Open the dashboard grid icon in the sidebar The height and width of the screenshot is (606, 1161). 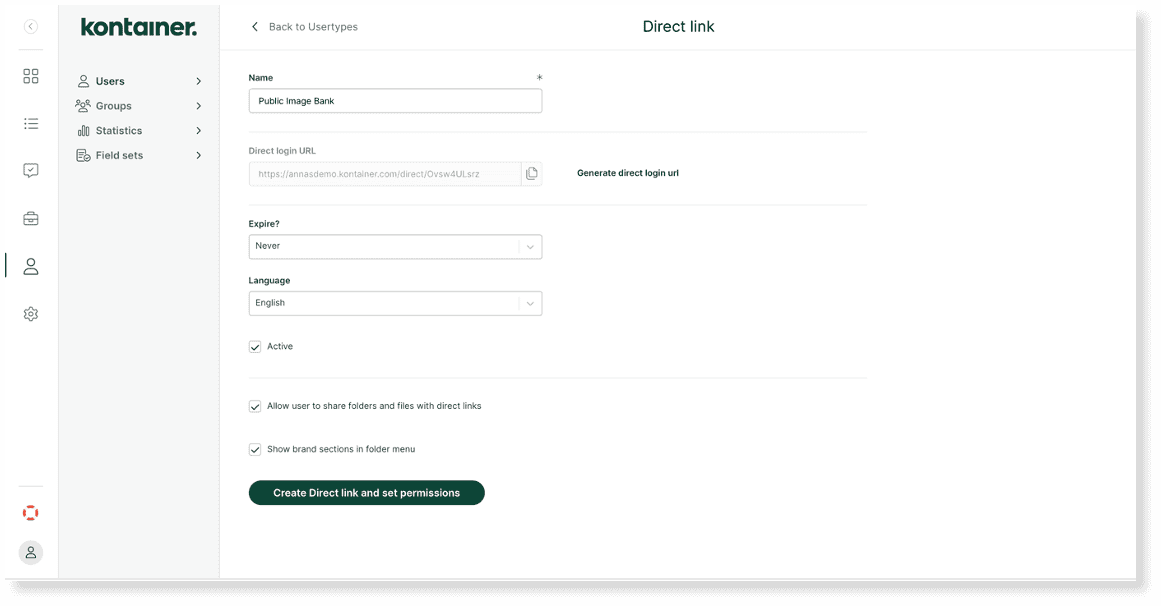coord(31,76)
